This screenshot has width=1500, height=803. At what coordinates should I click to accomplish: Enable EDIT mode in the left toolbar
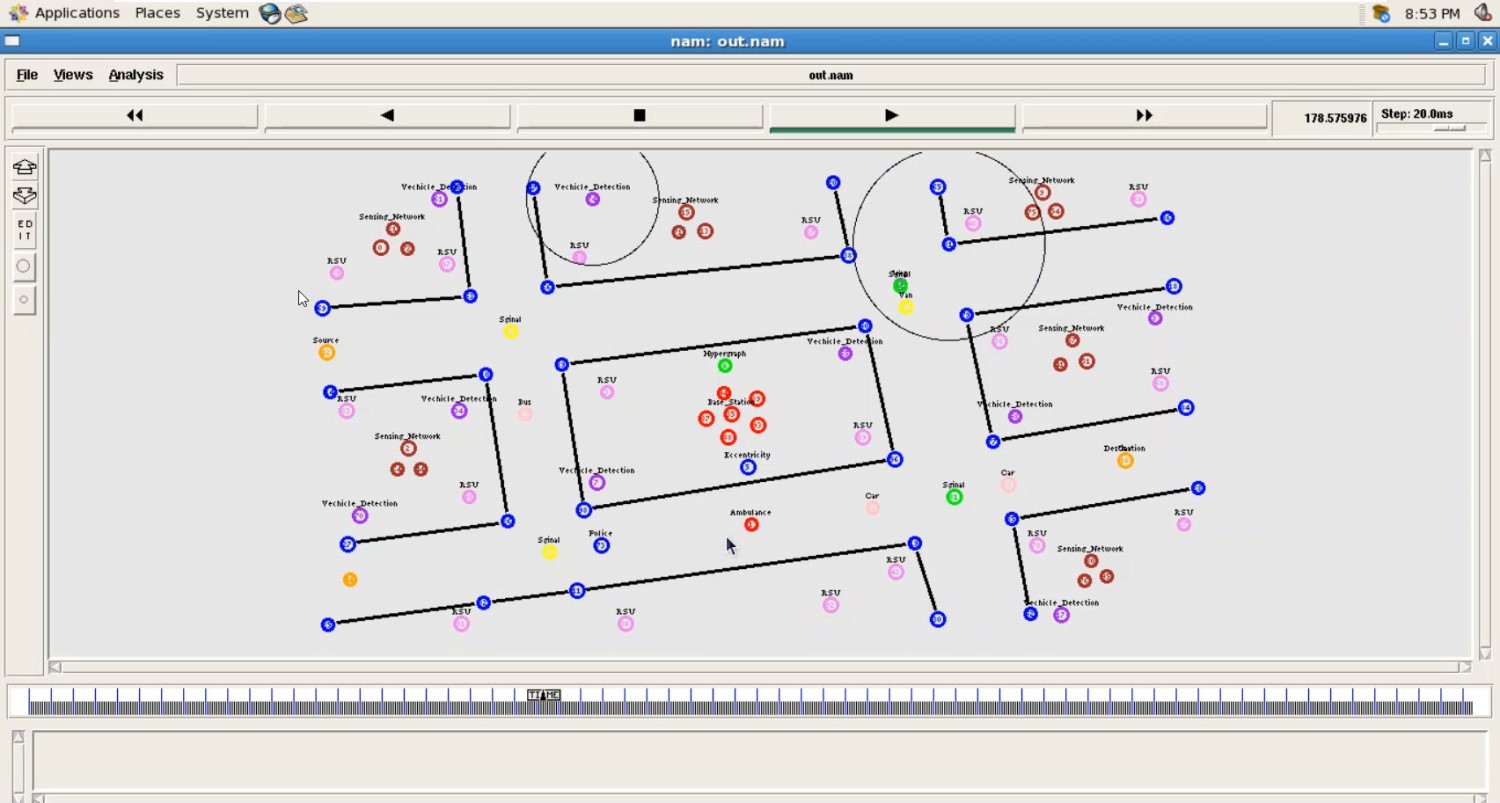[x=23, y=230]
